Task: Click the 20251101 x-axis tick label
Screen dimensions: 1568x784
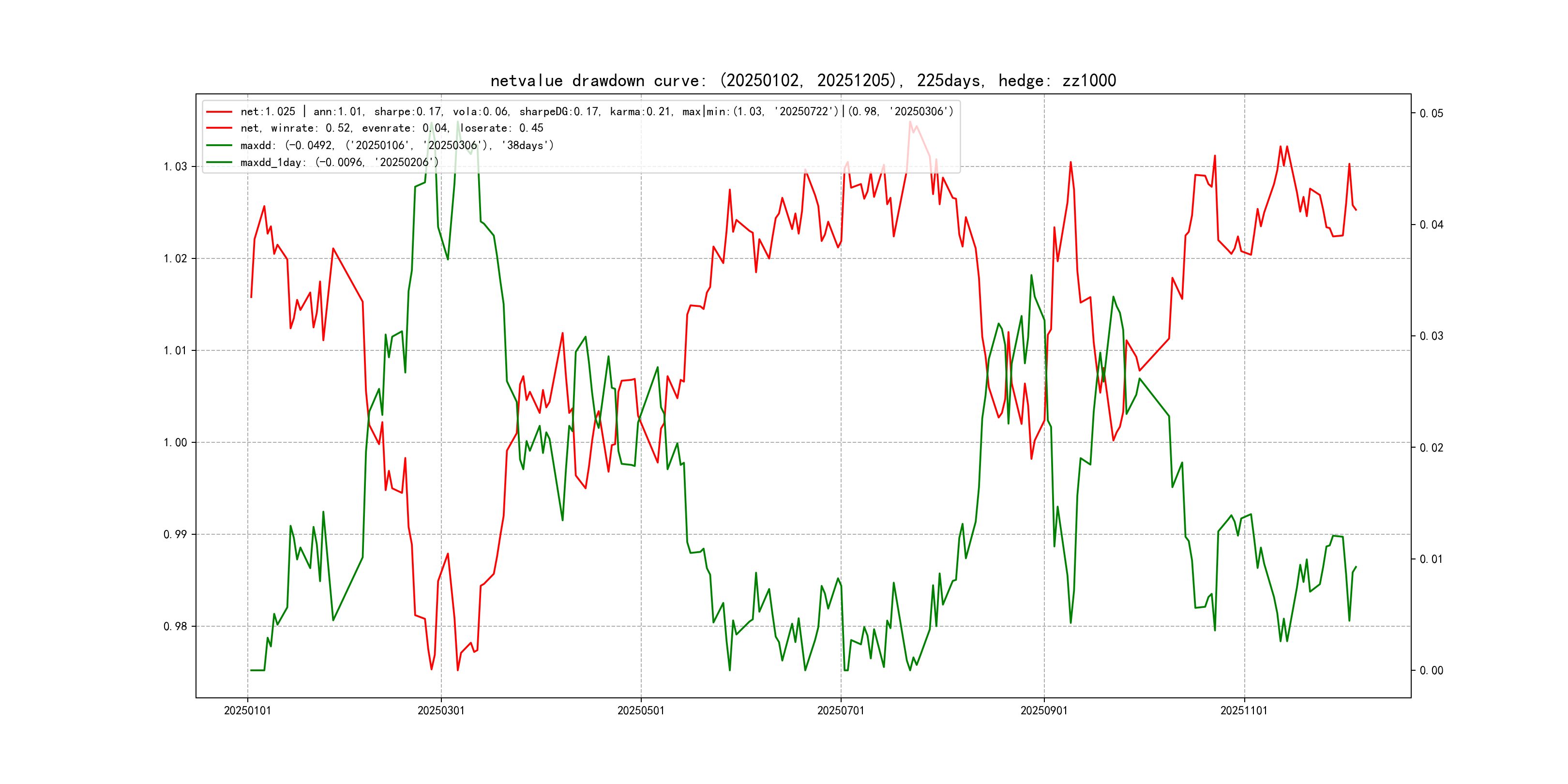Action: 1244,710
